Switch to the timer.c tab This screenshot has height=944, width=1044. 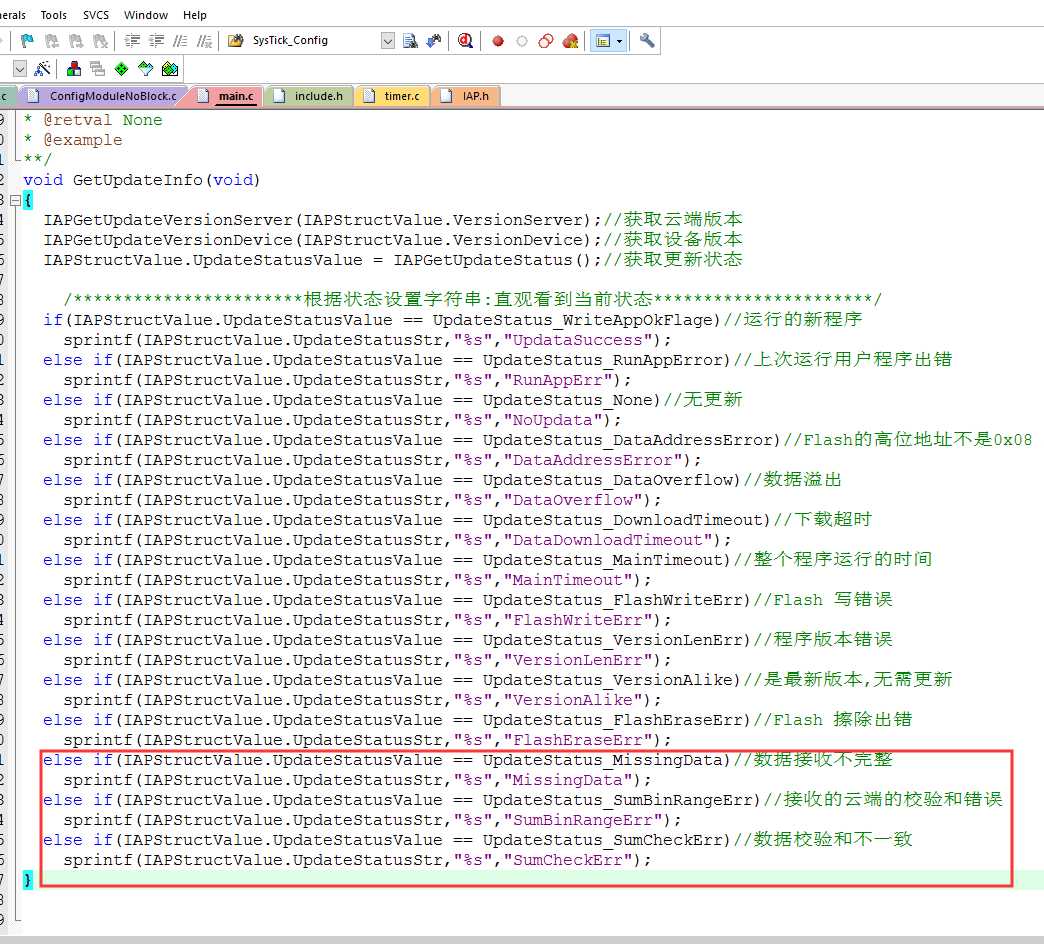point(393,97)
